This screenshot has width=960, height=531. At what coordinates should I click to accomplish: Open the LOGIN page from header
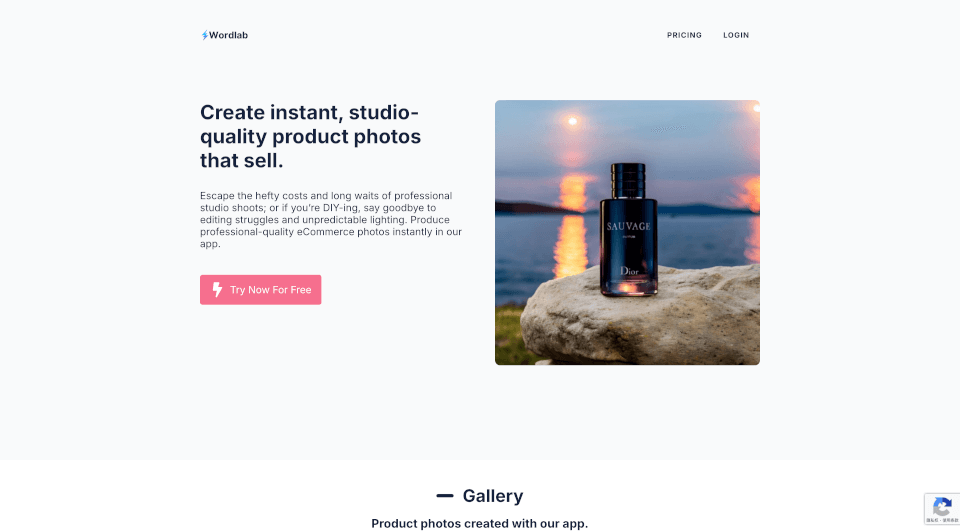coord(736,36)
